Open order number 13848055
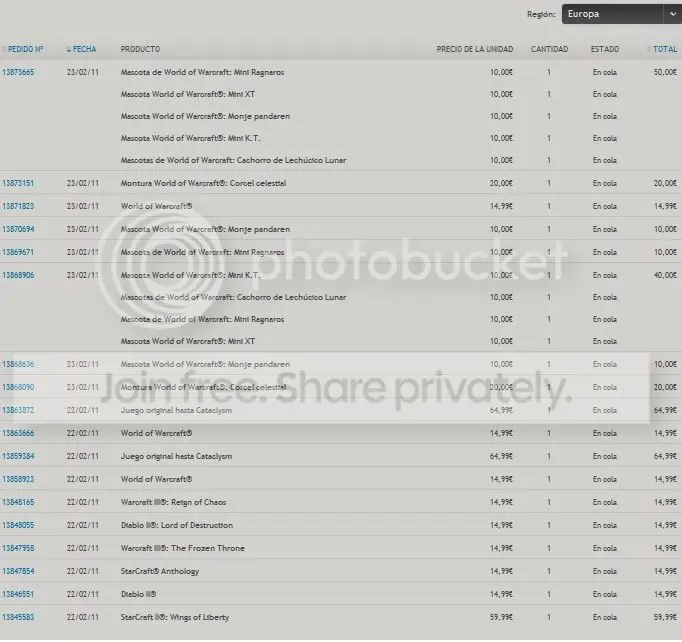Image resolution: width=682 pixels, height=642 pixels. tap(18, 525)
